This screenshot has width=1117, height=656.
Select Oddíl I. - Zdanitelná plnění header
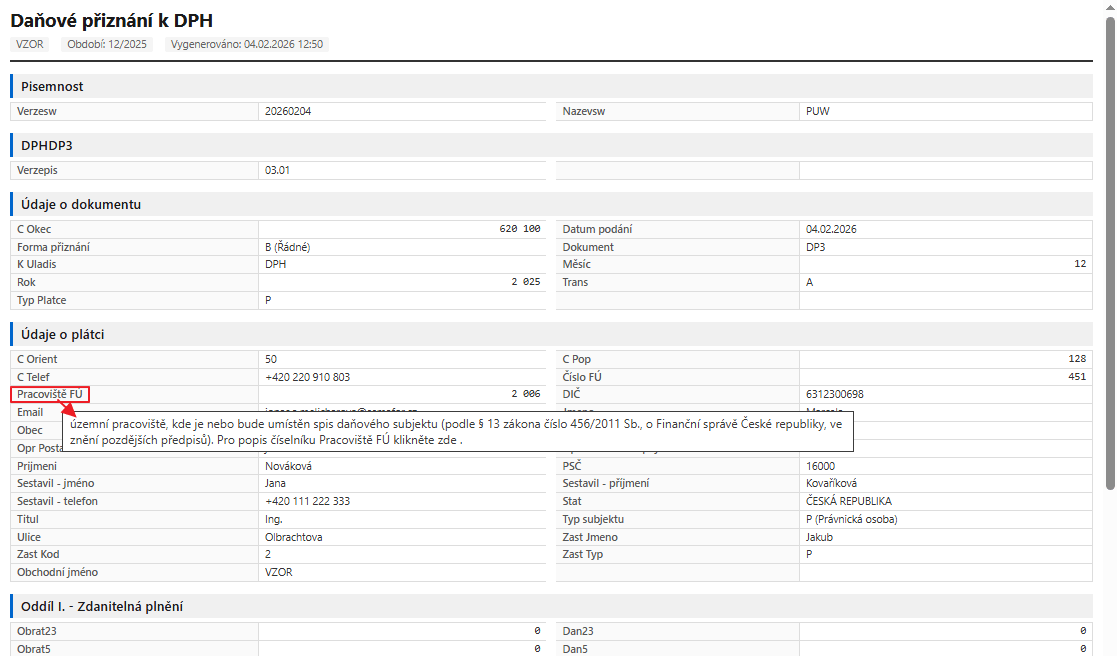click(x=551, y=606)
